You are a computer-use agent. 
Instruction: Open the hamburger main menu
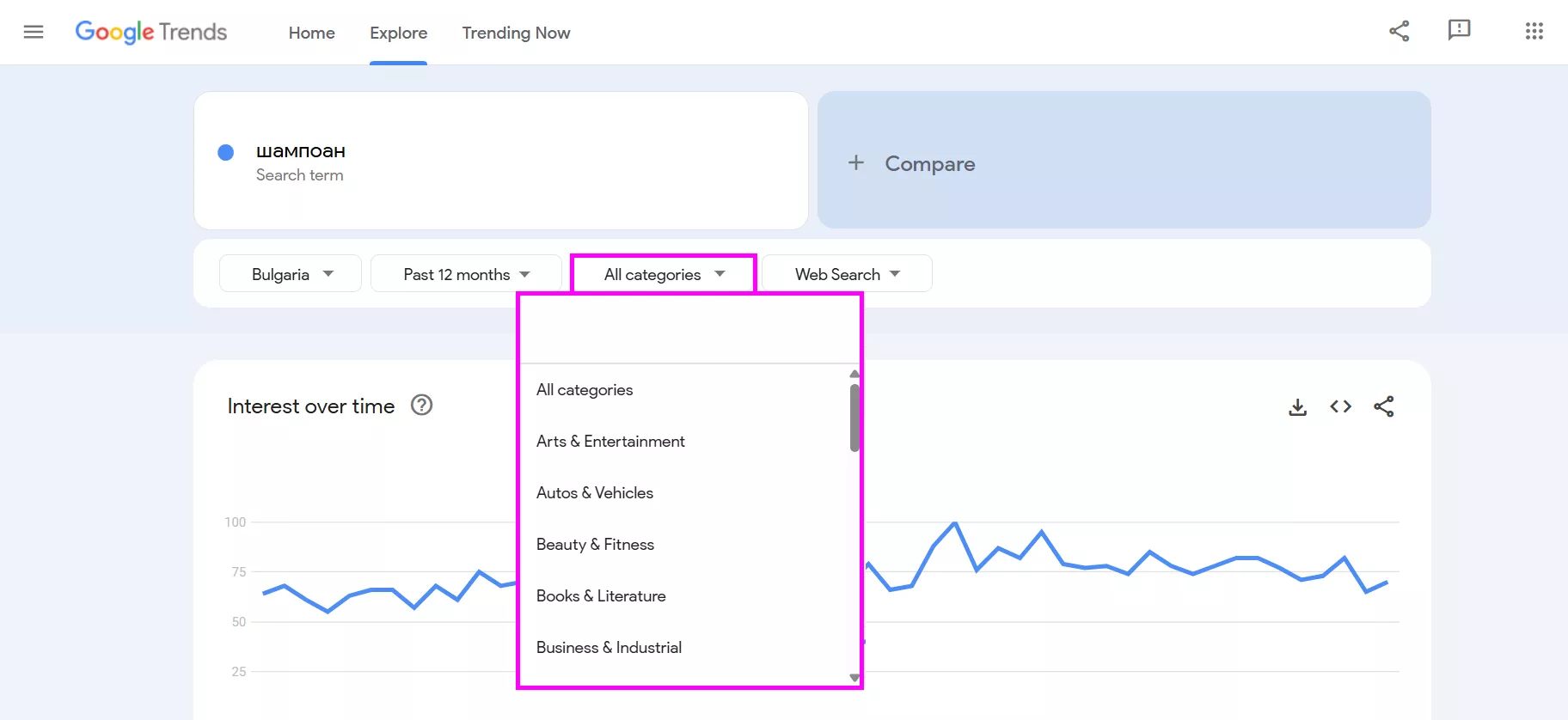[34, 33]
